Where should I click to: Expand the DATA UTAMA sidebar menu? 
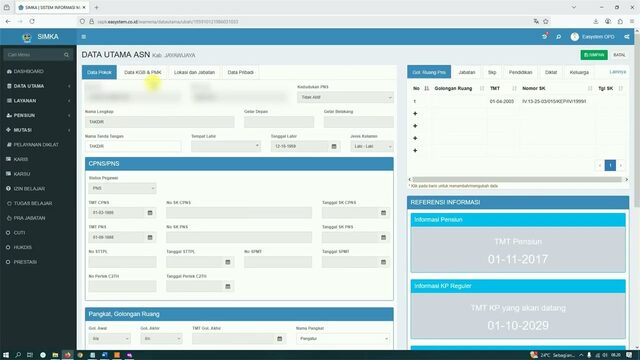[x=38, y=86]
